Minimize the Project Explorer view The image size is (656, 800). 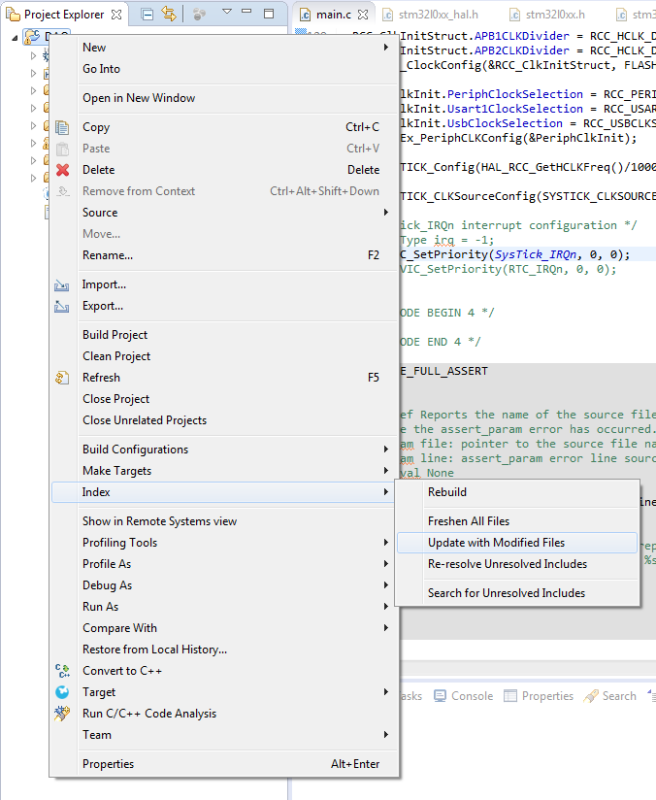pyautogui.click(x=247, y=12)
